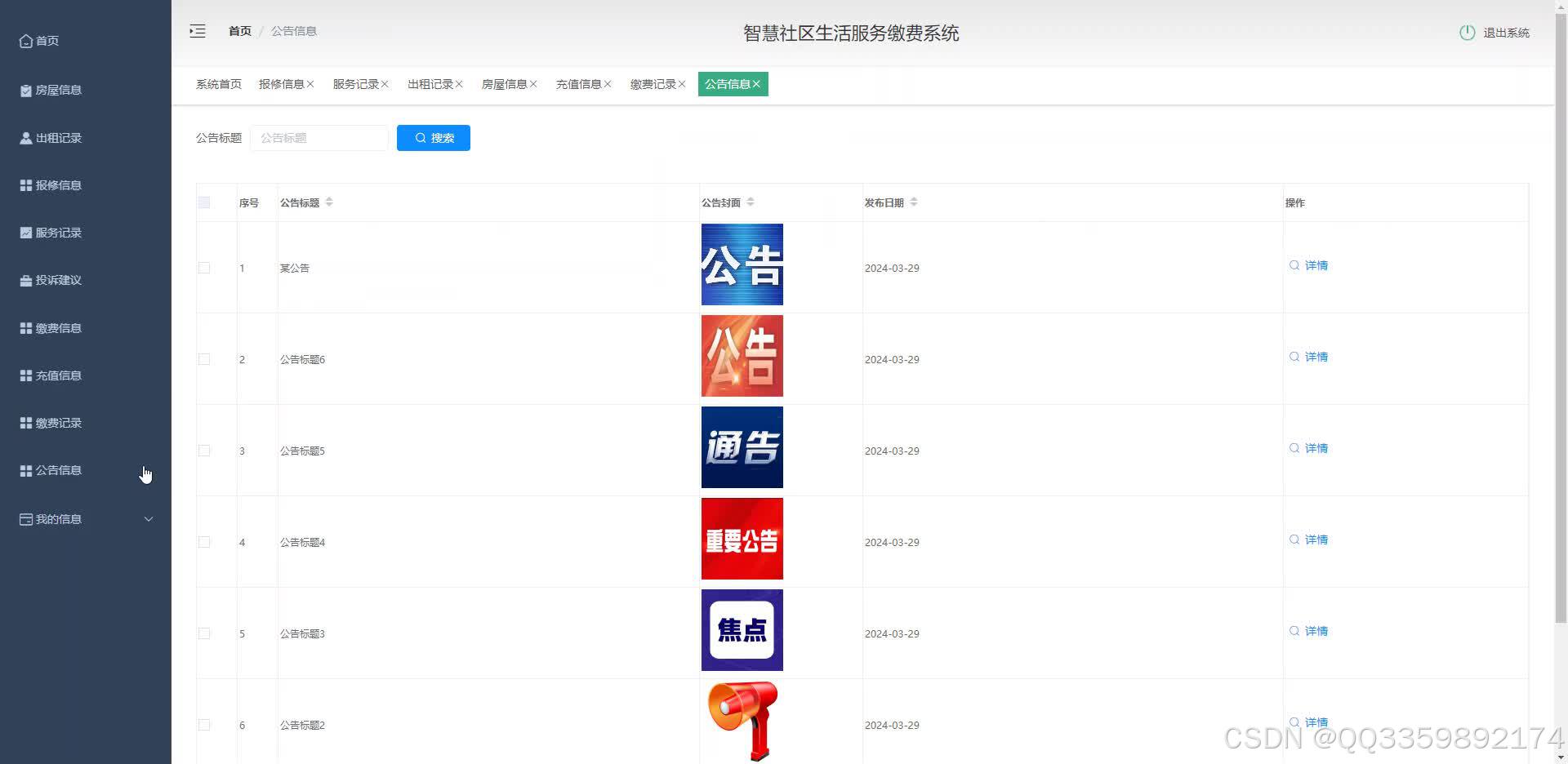Click 首页 in the breadcrumb

click(x=240, y=31)
